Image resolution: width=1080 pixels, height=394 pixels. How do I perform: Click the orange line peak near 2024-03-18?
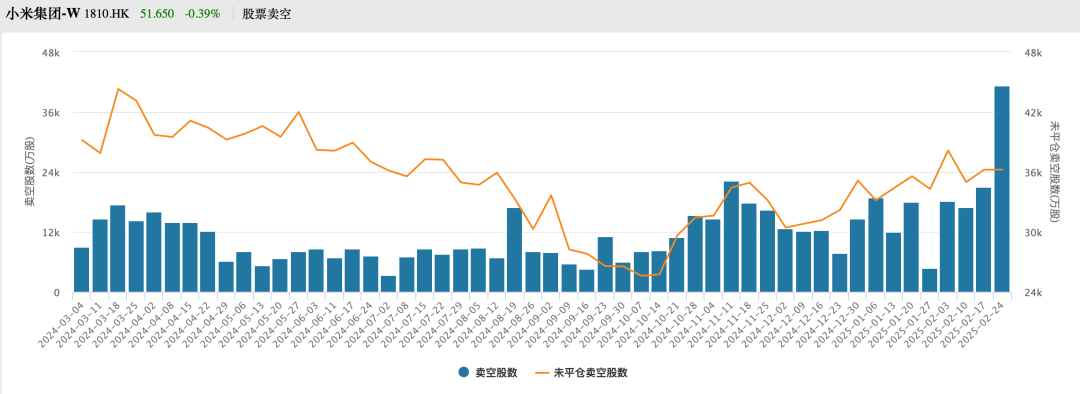tap(118, 89)
